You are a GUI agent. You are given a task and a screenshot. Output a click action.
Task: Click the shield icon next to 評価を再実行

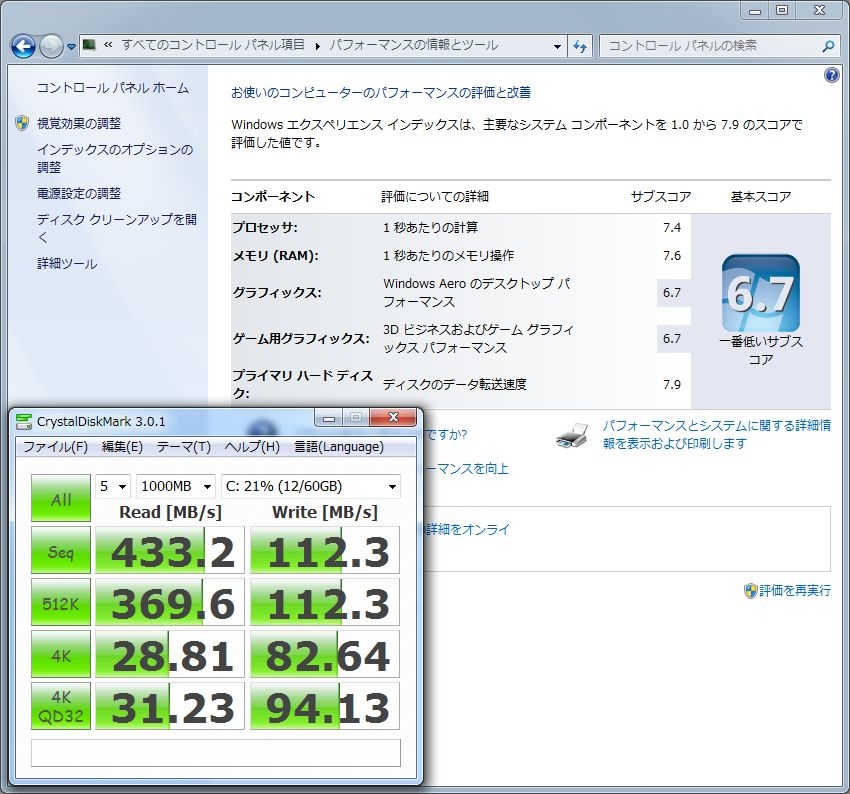pos(750,590)
